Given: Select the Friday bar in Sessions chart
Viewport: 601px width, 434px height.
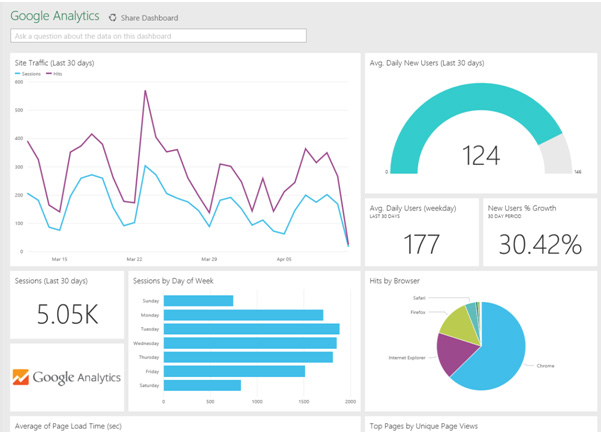Looking at the screenshot, I should click(x=234, y=371).
